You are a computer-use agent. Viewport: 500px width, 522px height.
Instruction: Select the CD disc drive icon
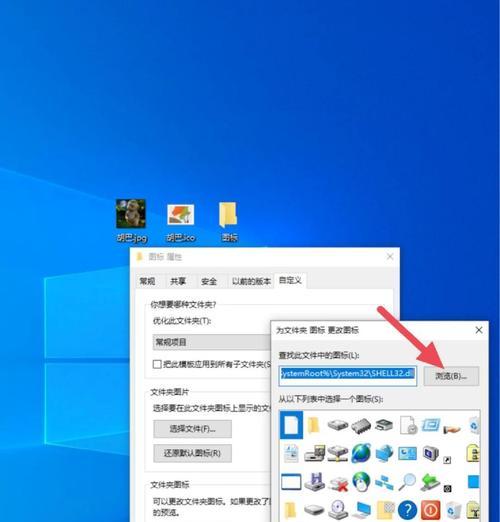[x=338, y=510]
